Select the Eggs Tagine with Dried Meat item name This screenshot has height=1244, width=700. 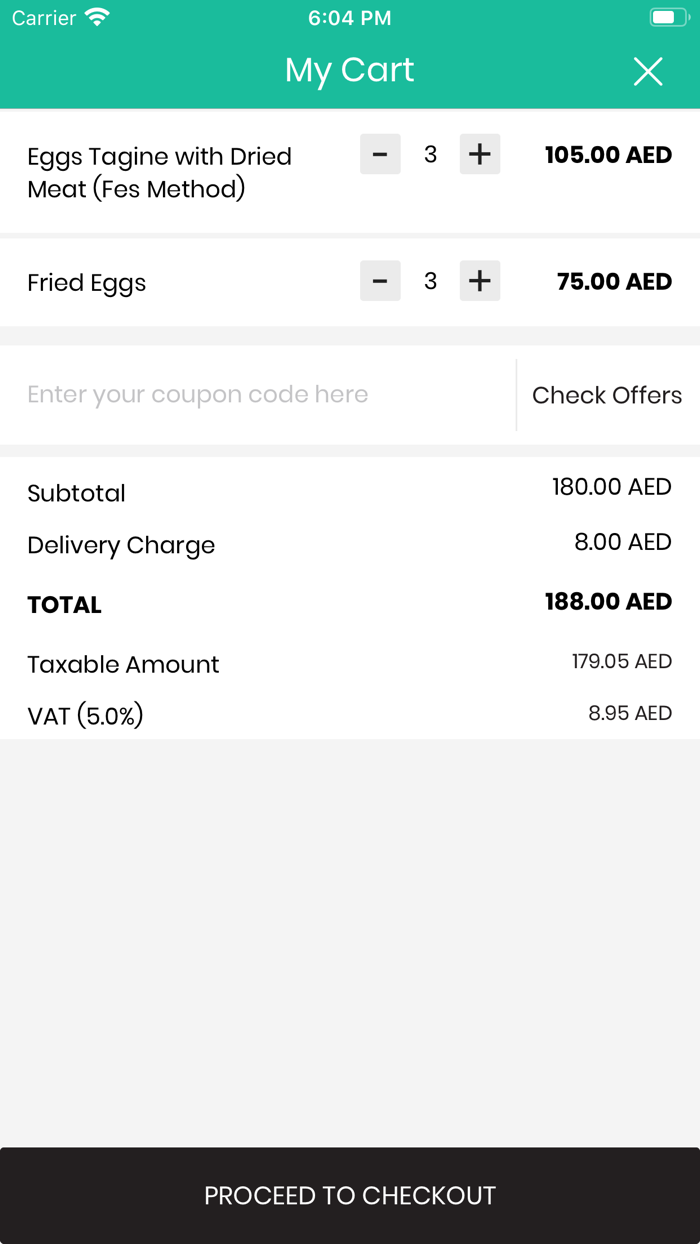point(160,172)
